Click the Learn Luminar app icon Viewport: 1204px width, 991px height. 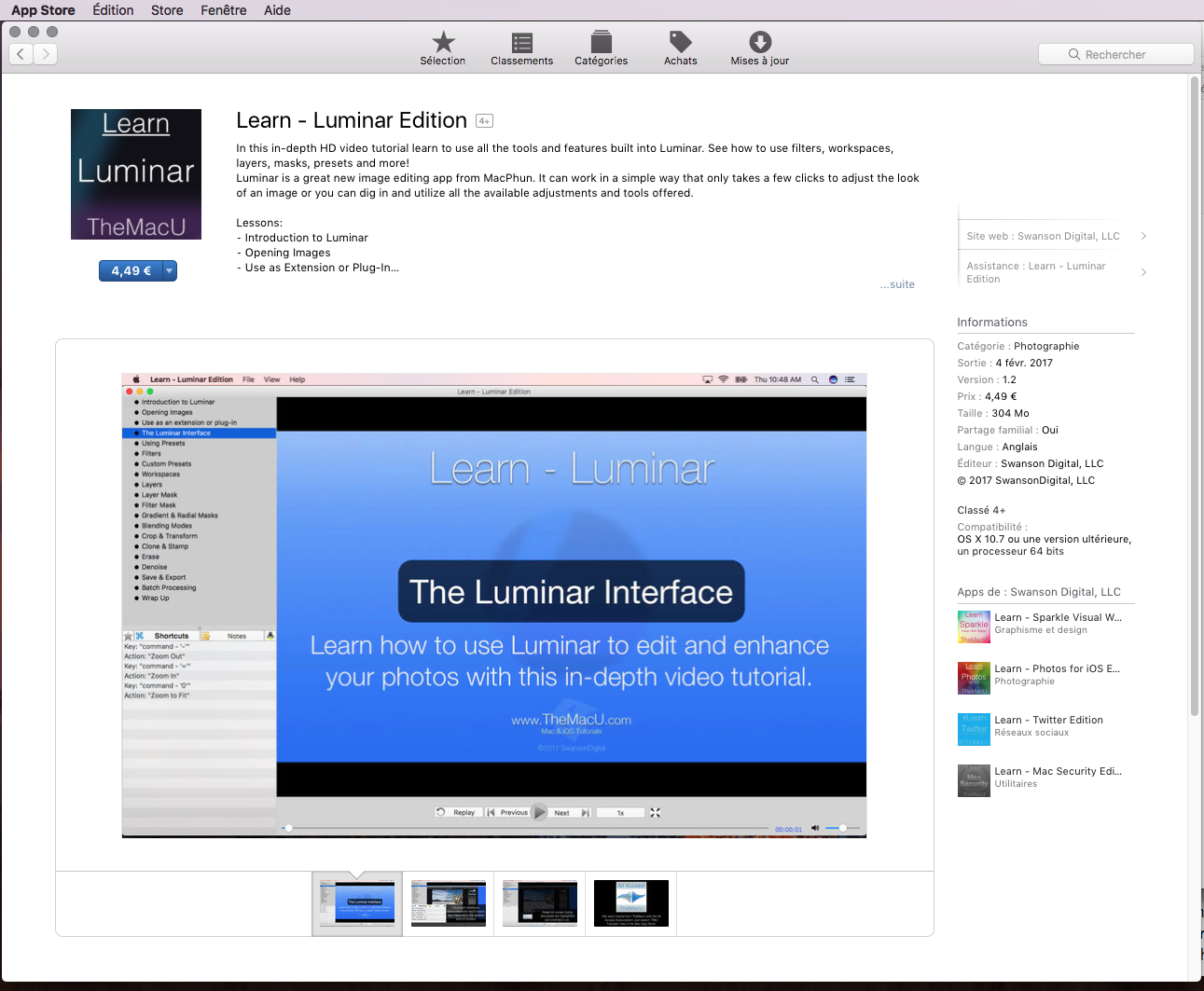136,174
